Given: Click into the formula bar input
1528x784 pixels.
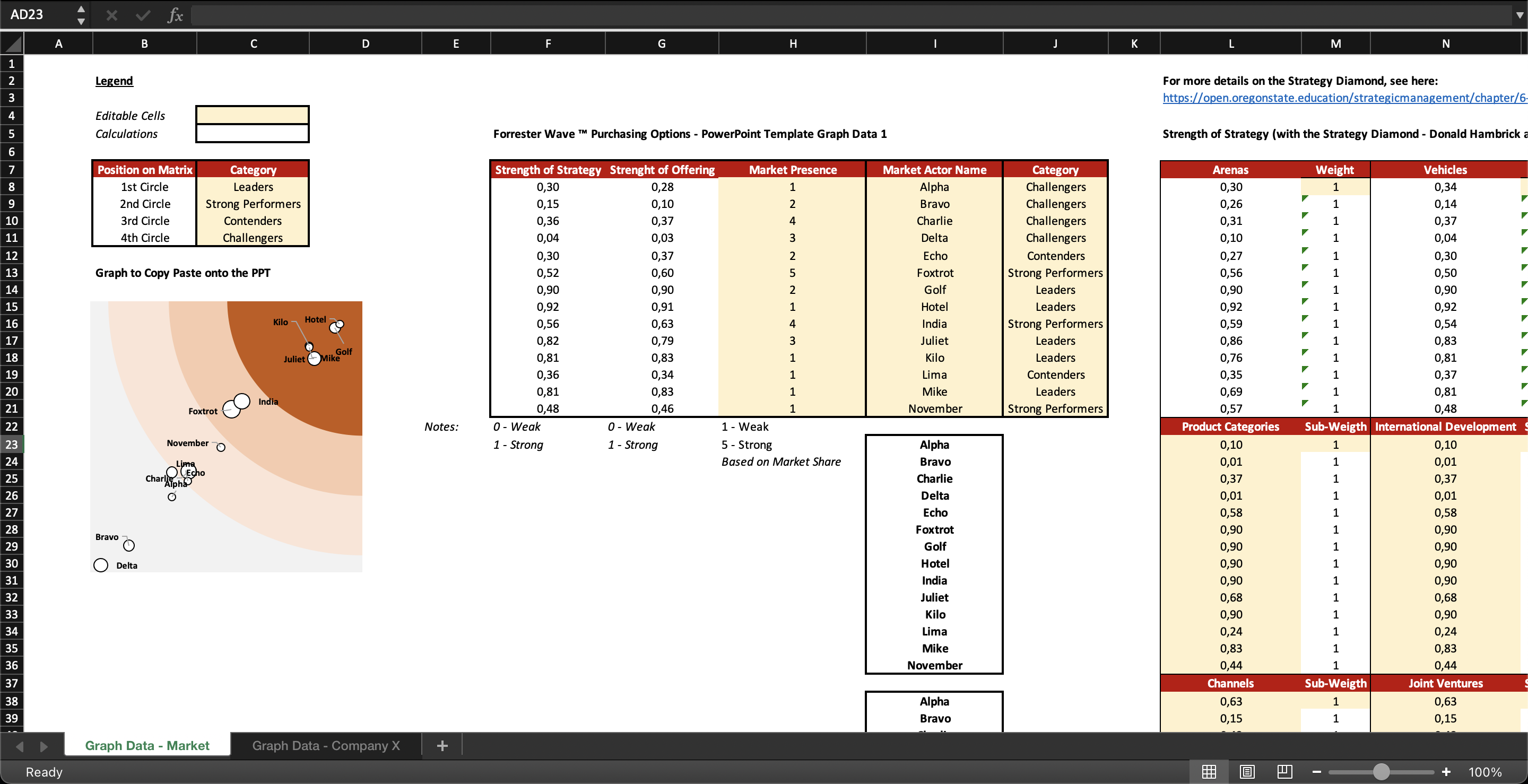Looking at the screenshot, I should pyautogui.click(x=850, y=15).
